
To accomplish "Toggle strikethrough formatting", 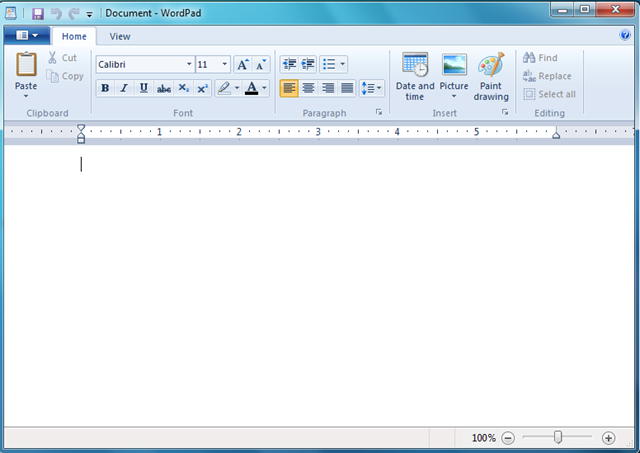I will 164,88.
